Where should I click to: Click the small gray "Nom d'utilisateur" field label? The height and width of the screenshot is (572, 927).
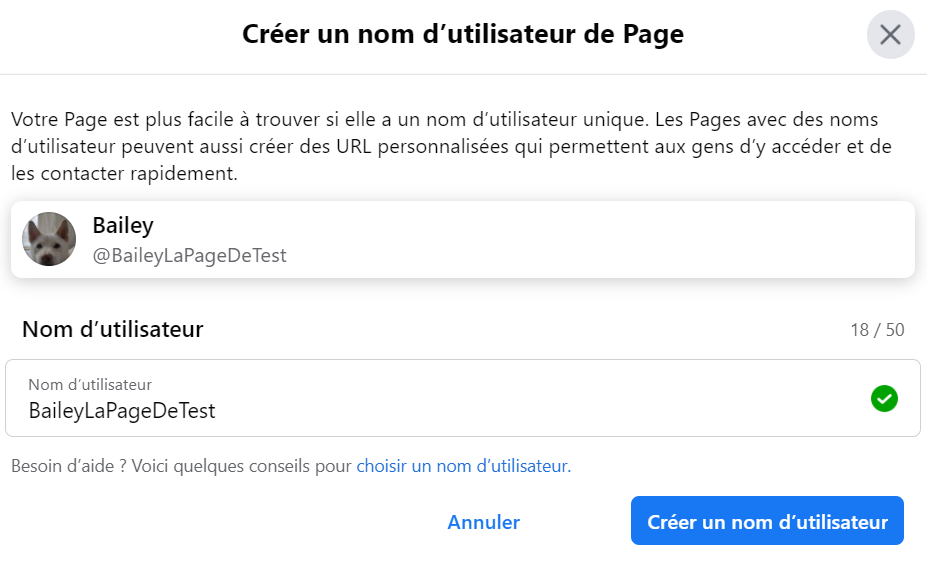pyautogui.click(x=90, y=384)
